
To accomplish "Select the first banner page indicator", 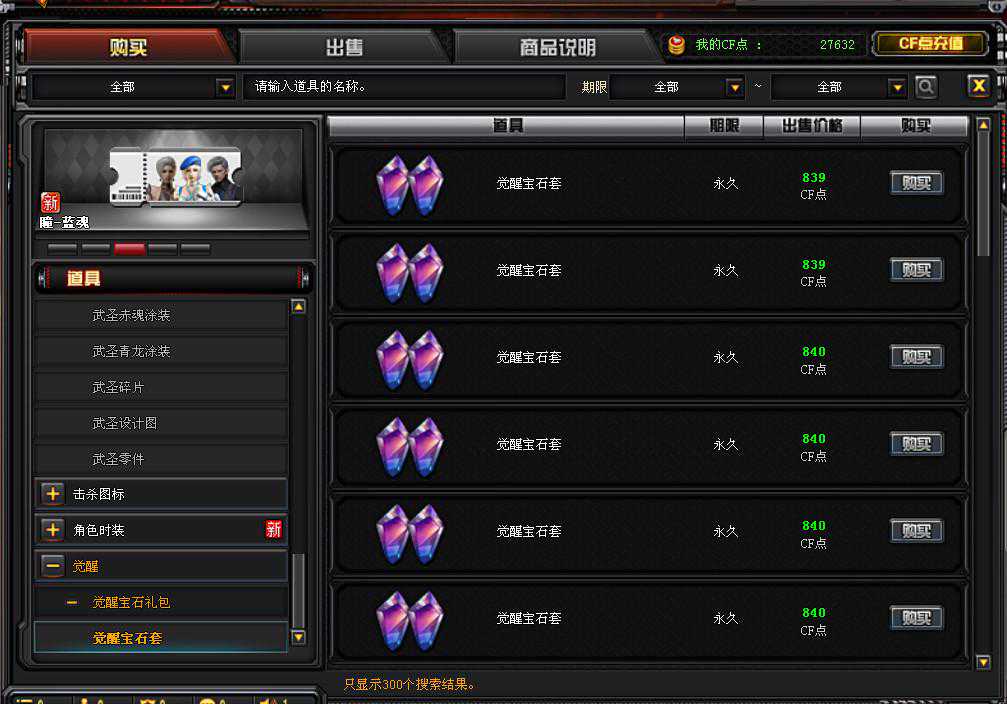I will 62,249.
